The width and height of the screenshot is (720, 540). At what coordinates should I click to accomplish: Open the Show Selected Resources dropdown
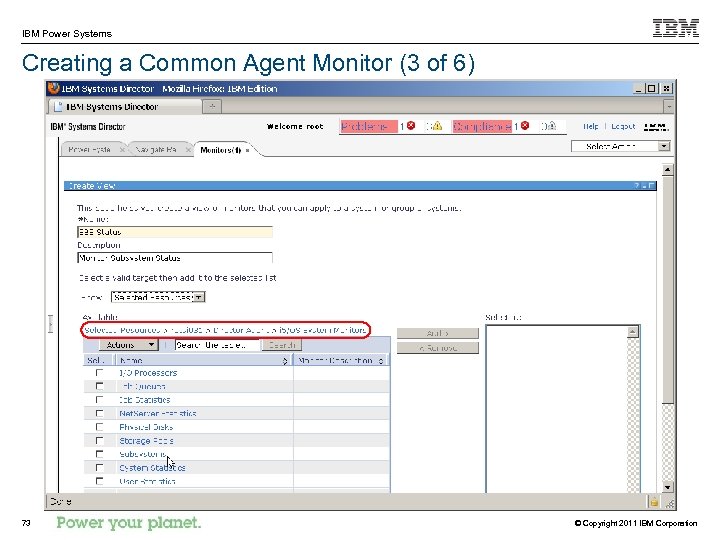click(158, 297)
